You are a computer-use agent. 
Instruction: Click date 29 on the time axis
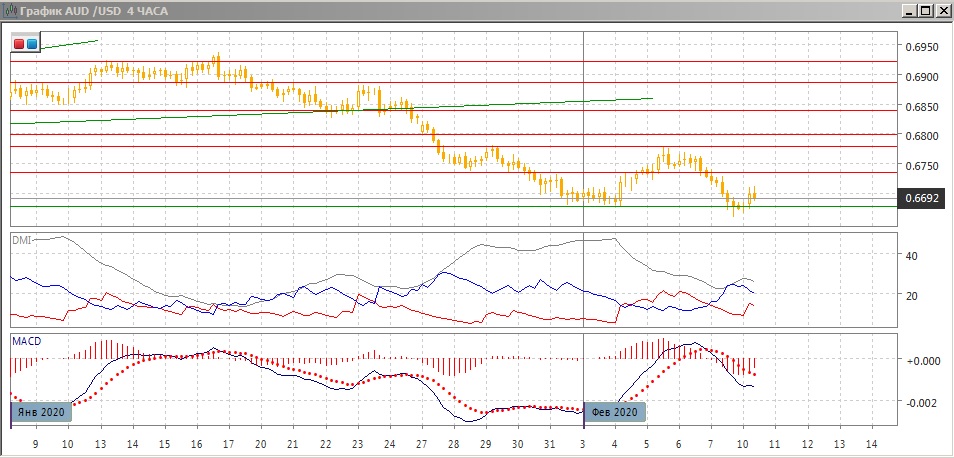(x=485, y=442)
